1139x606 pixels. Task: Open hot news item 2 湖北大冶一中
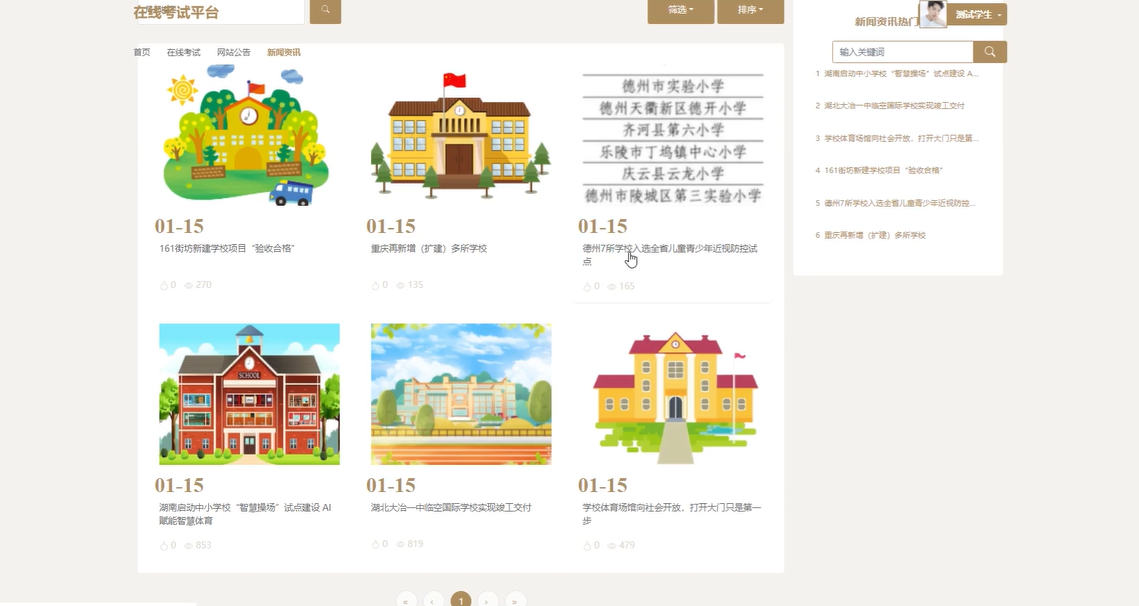891,105
